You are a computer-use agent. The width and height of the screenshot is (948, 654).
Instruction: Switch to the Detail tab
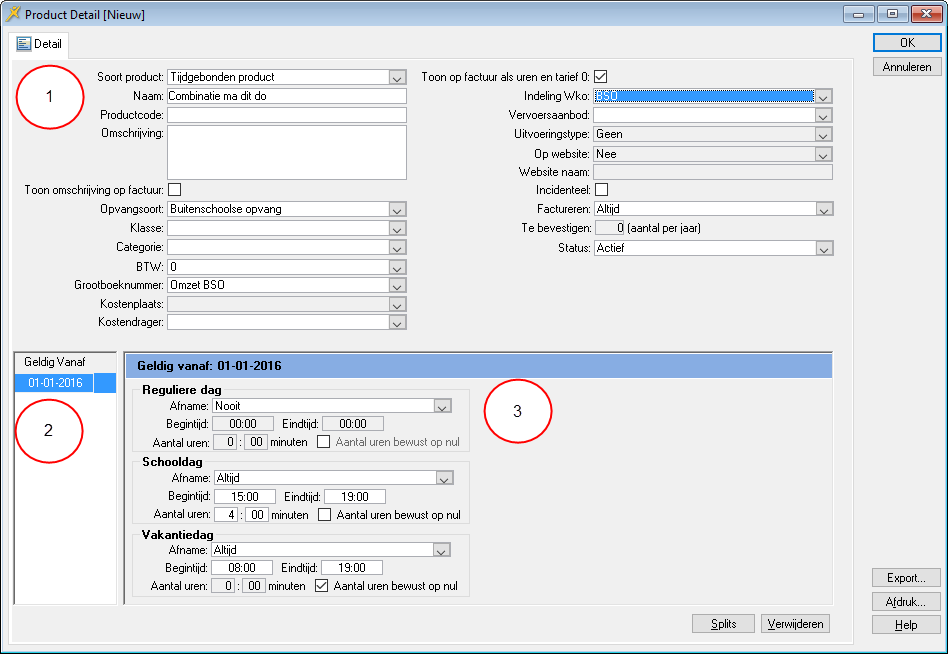click(x=40, y=44)
